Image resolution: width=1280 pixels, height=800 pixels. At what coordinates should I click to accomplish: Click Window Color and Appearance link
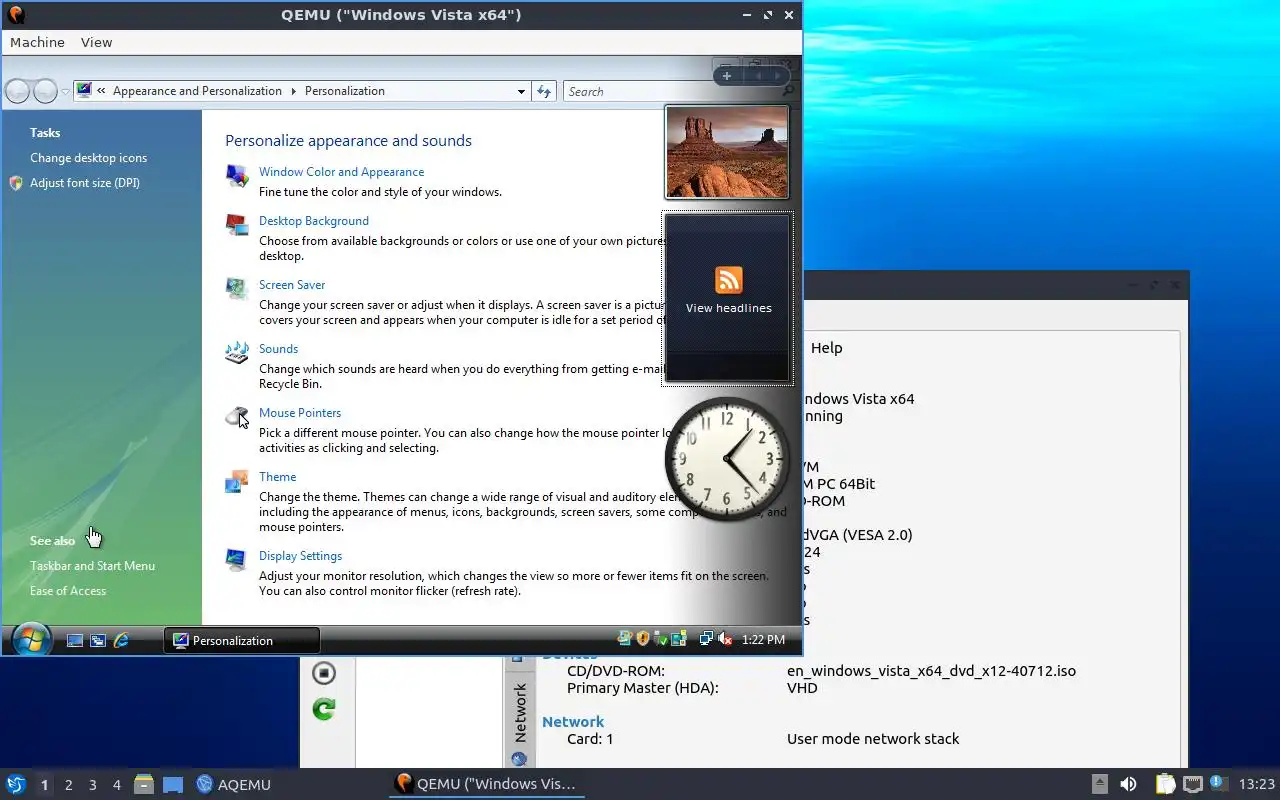(x=341, y=172)
